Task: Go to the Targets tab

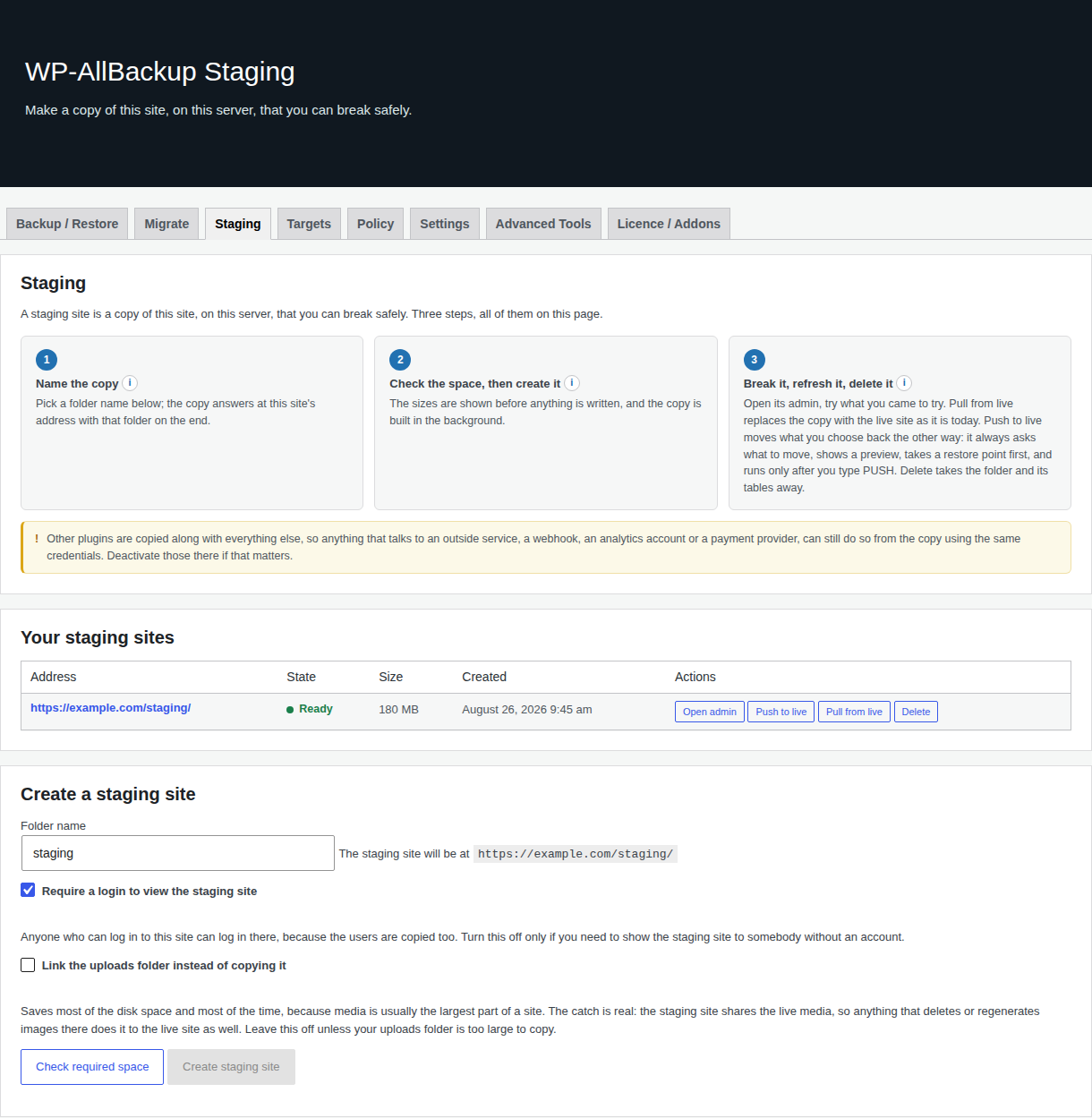Action: pos(309,224)
